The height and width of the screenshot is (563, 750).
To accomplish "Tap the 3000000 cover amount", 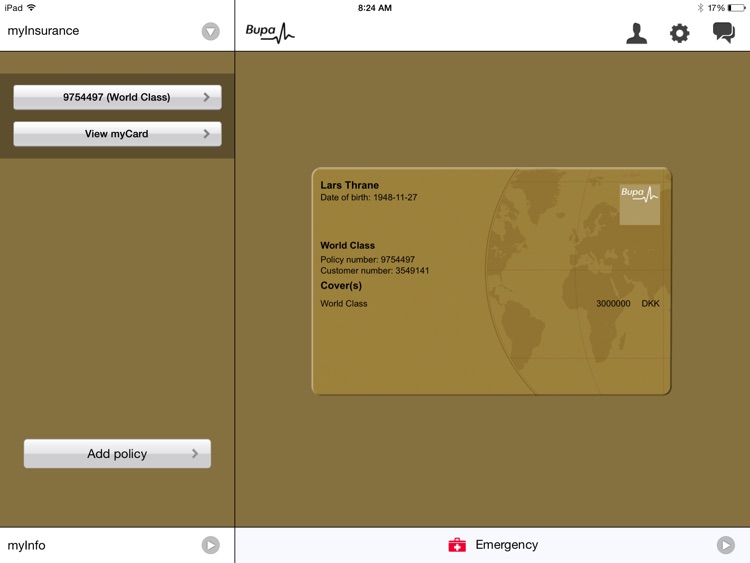I will 613,304.
